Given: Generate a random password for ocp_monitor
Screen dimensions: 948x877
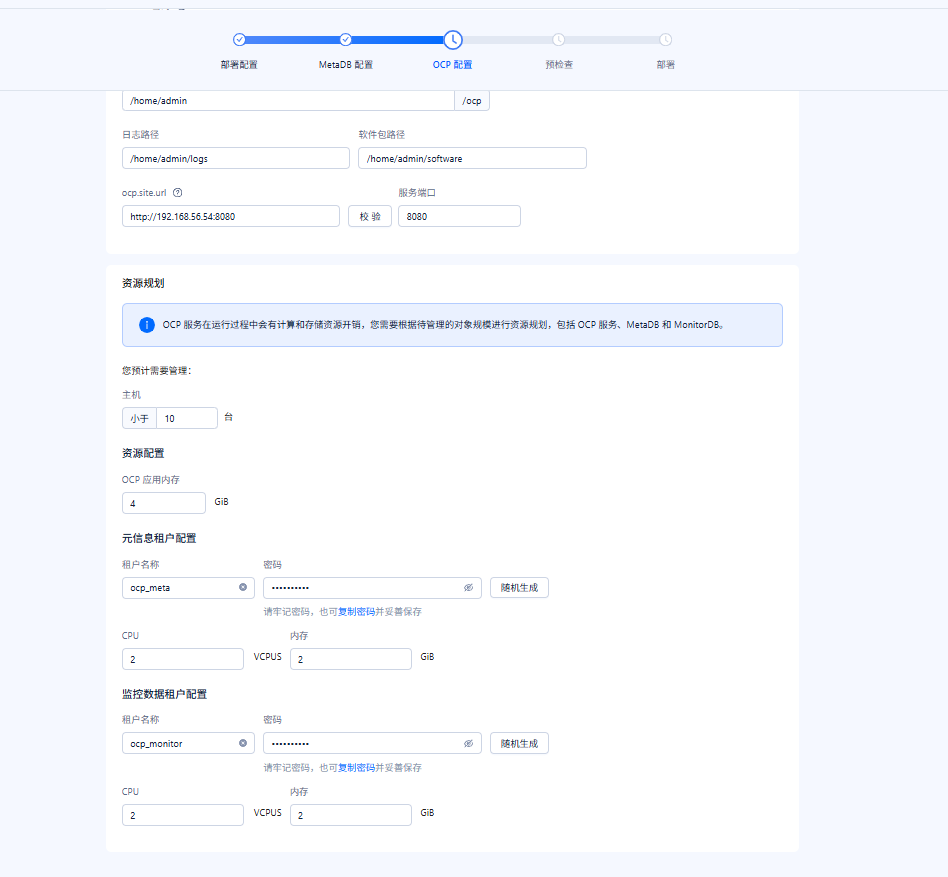Looking at the screenshot, I should 519,743.
